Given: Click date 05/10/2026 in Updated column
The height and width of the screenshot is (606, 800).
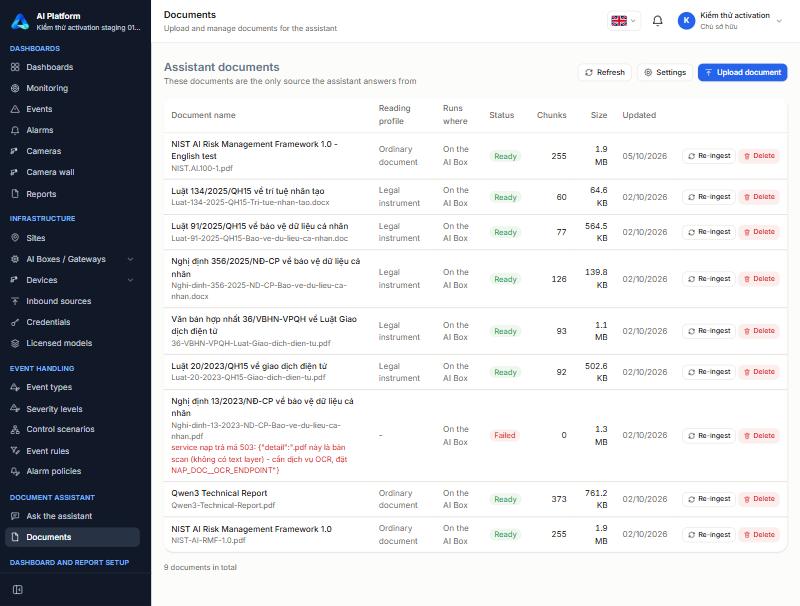Looking at the screenshot, I should pos(644,156).
